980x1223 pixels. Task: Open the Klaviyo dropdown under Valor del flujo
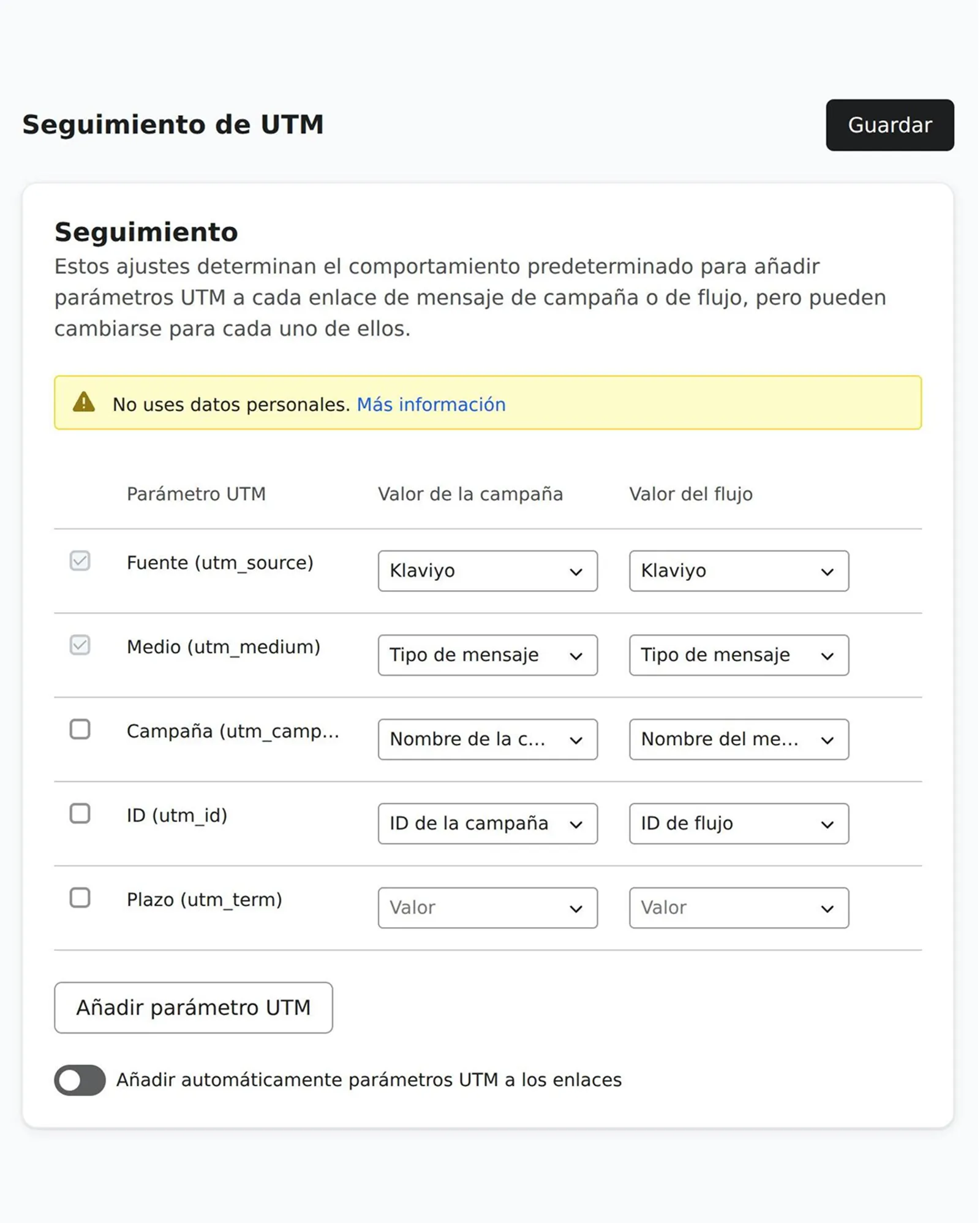[738, 570]
